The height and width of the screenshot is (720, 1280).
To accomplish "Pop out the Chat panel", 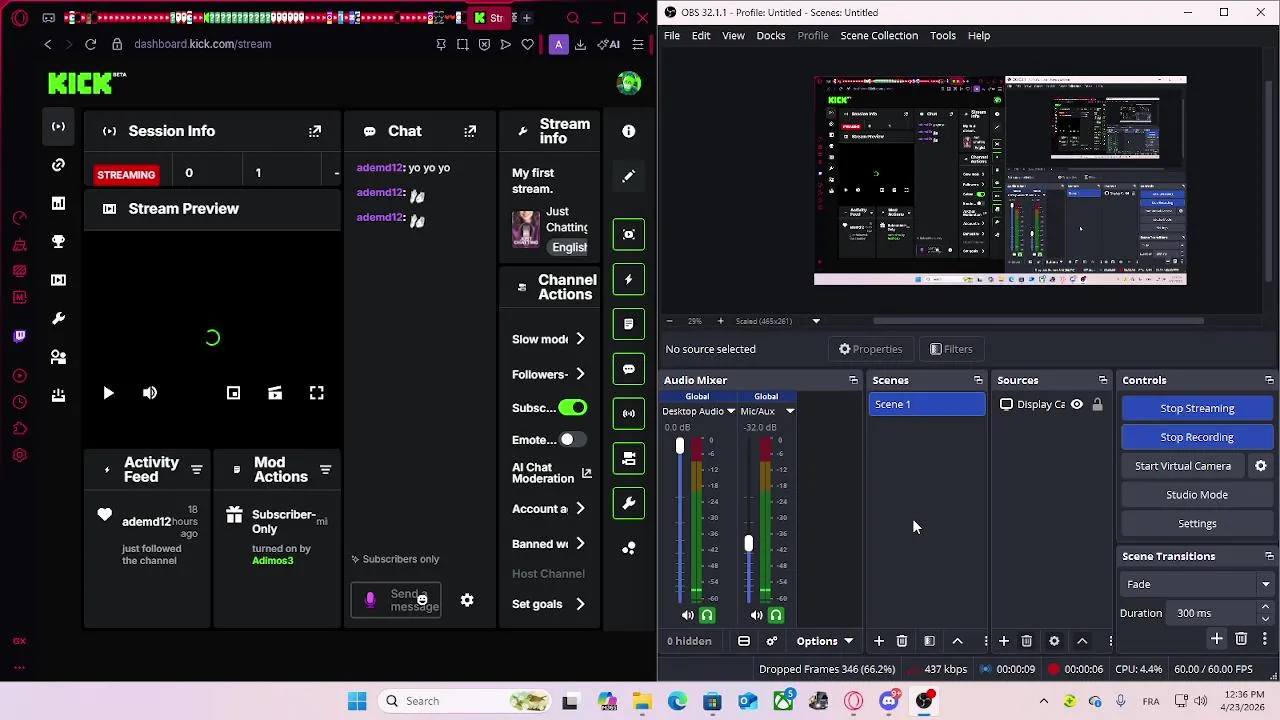I will point(470,131).
